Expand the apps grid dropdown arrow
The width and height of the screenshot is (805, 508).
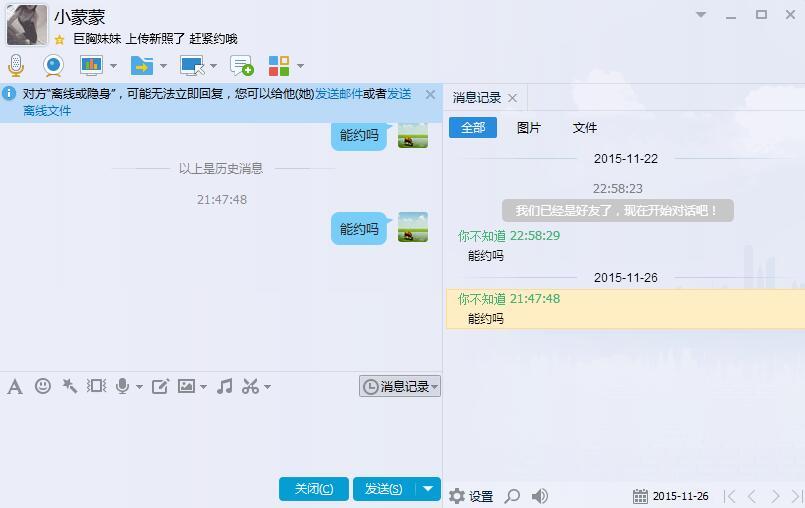pos(300,66)
